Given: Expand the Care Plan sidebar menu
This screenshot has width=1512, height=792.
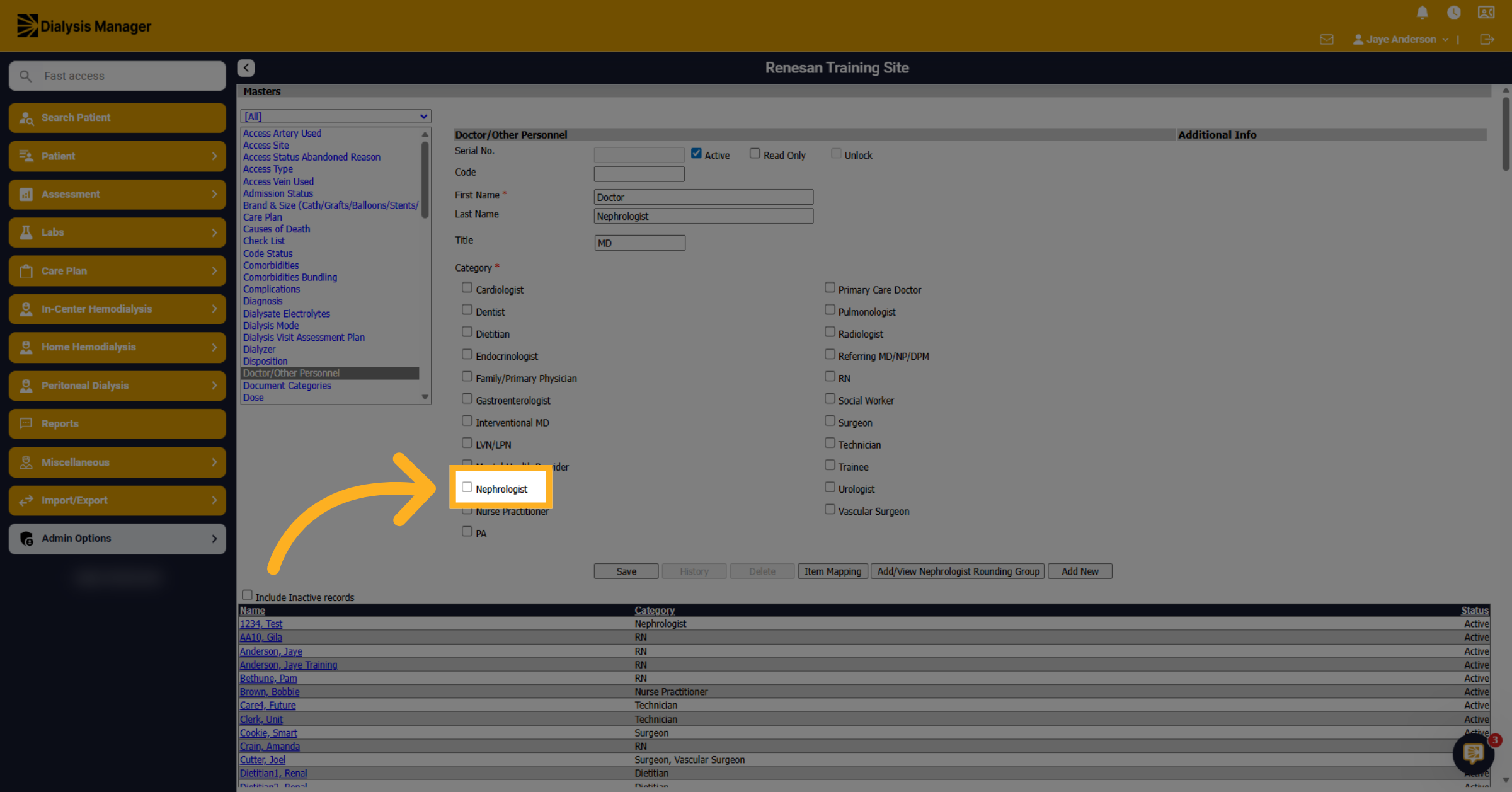Looking at the screenshot, I should tap(117, 271).
